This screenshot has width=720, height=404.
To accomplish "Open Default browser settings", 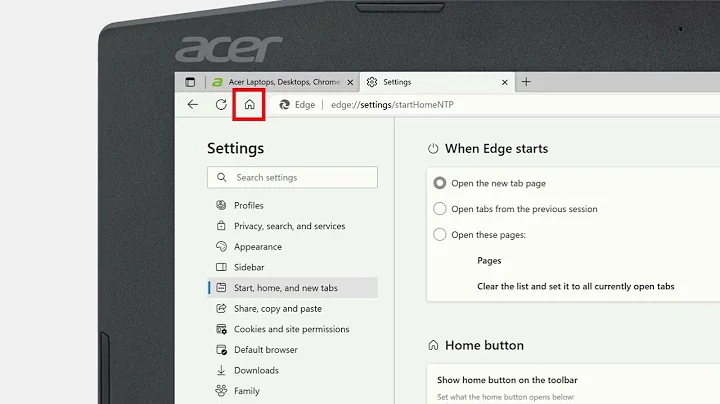I will pos(292,350).
